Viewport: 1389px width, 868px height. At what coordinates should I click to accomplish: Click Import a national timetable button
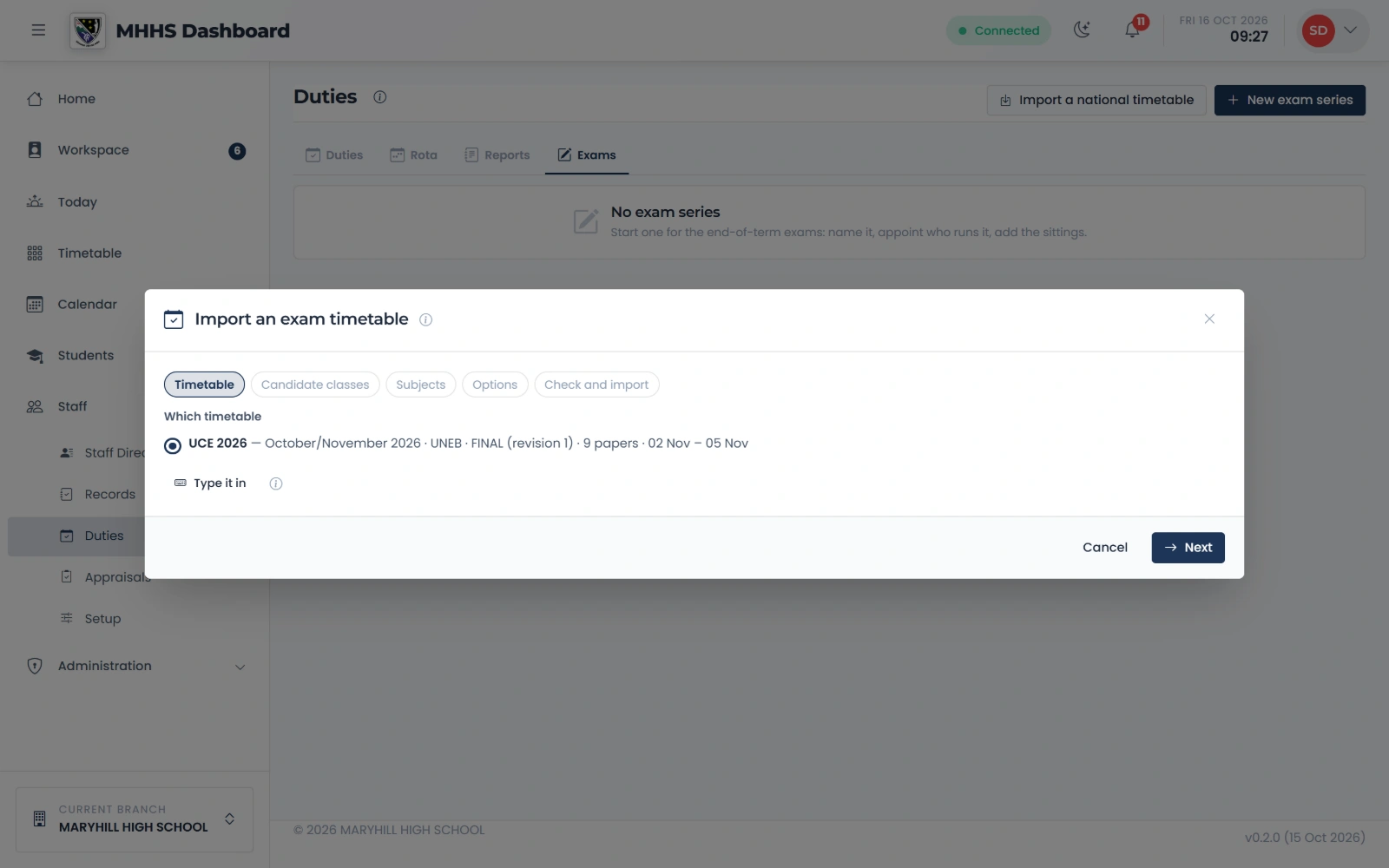point(1096,100)
